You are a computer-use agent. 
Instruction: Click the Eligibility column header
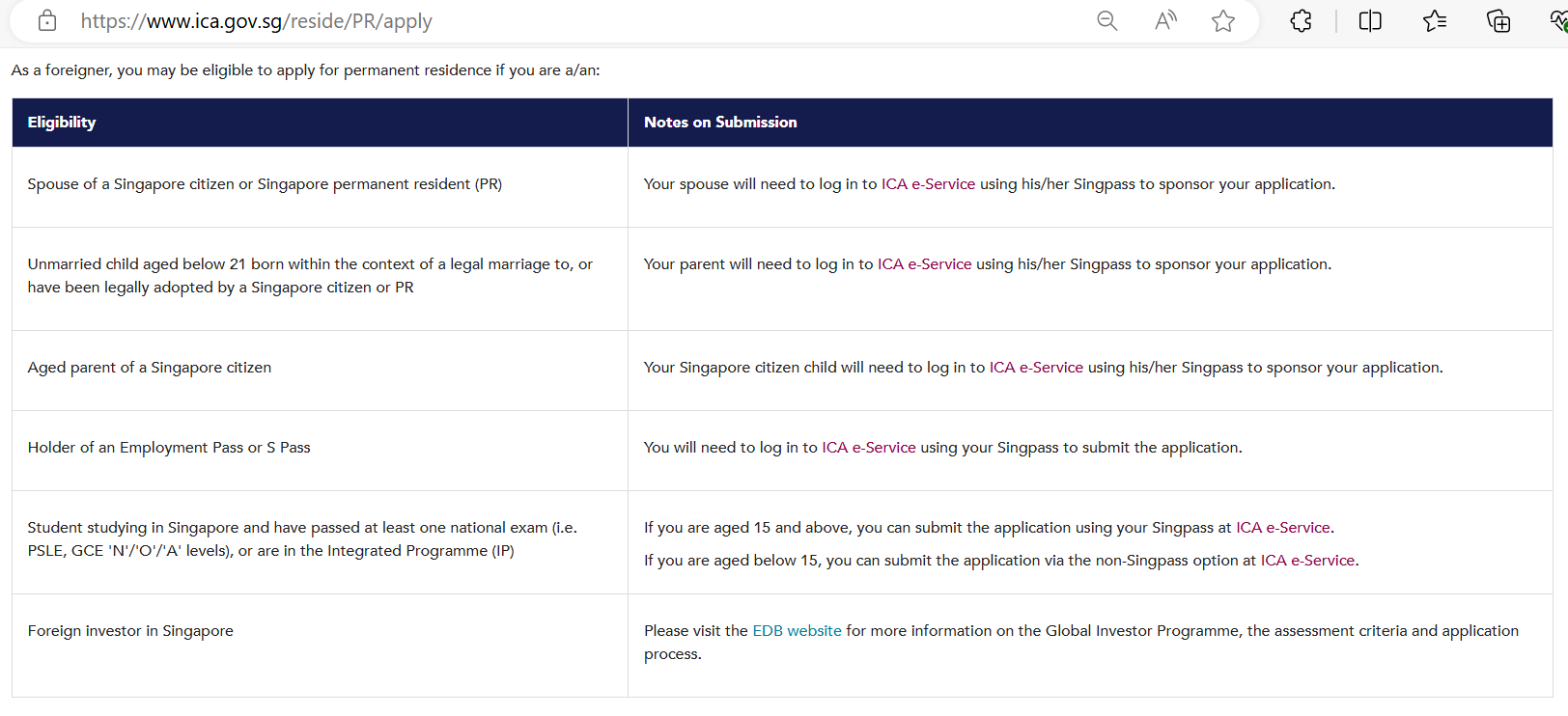62,123
